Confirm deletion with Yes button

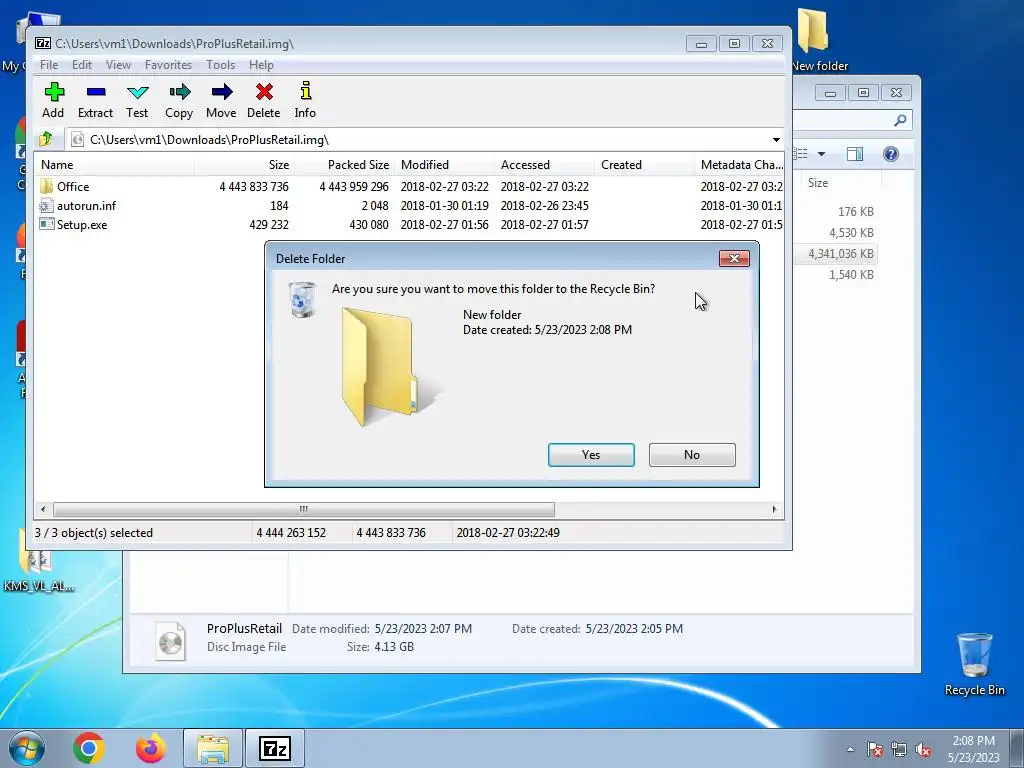(591, 455)
